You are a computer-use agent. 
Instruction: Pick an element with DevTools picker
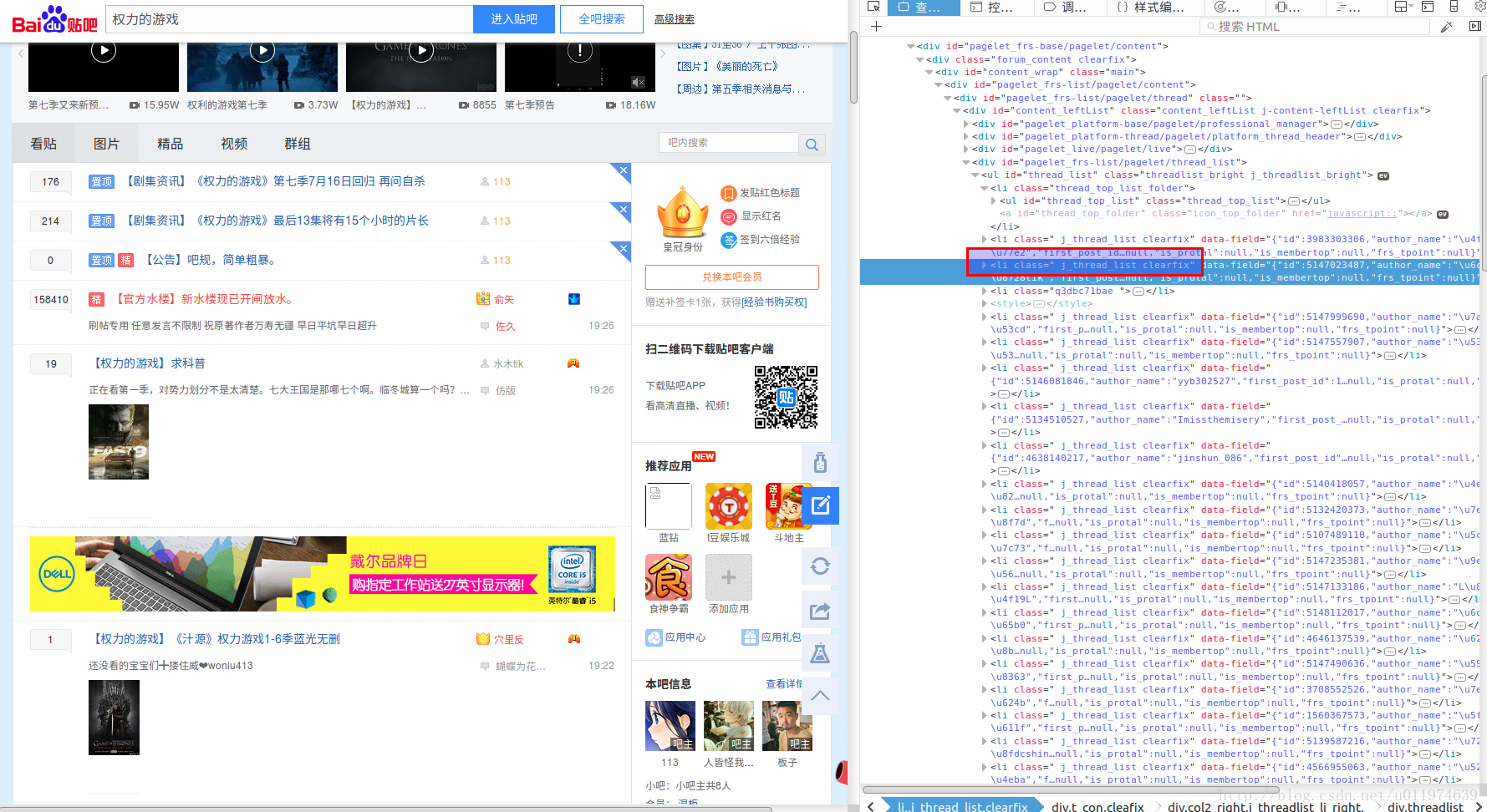point(873,7)
